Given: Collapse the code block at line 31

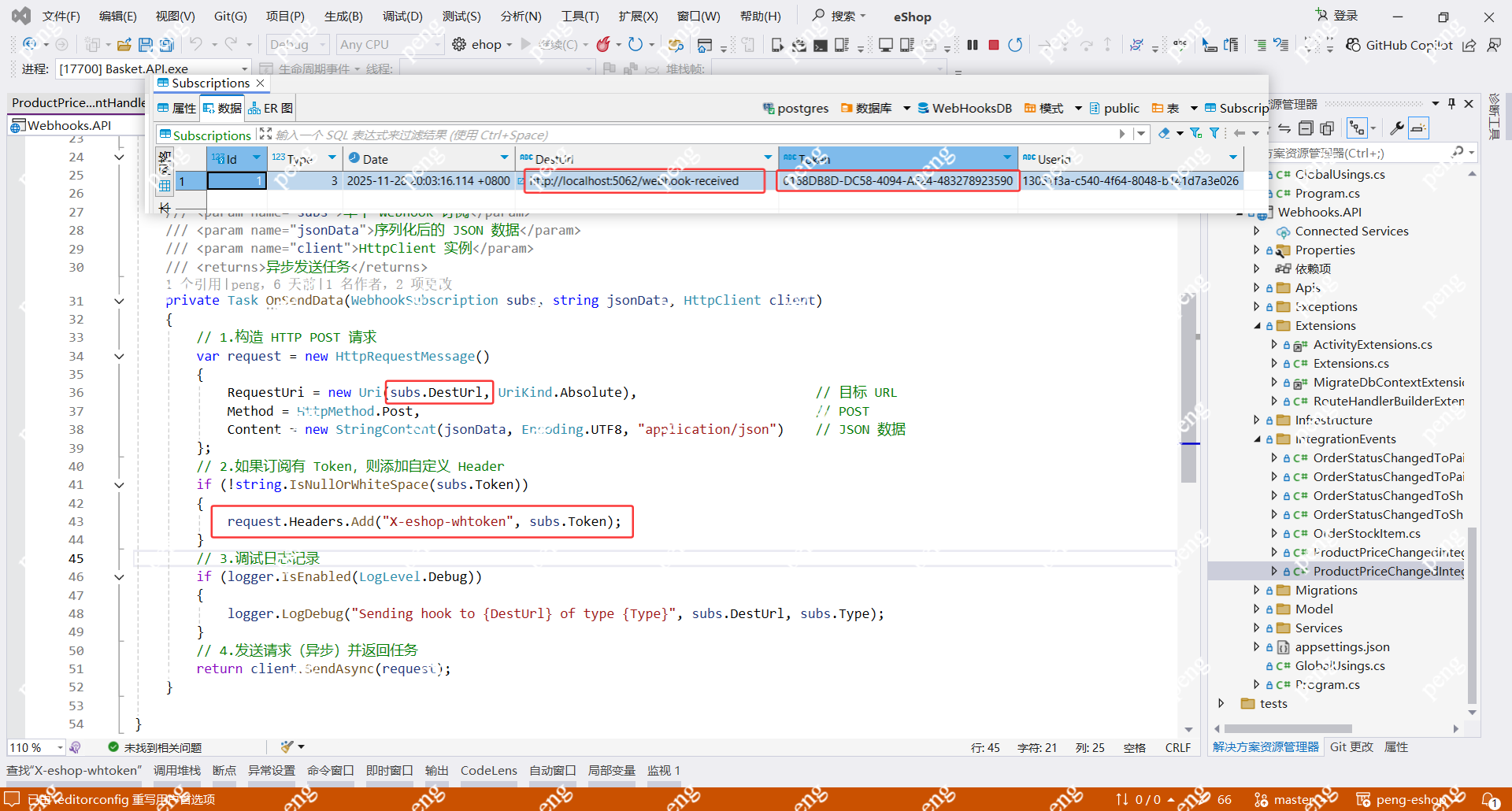Looking at the screenshot, I should click(x=119, y=301).
